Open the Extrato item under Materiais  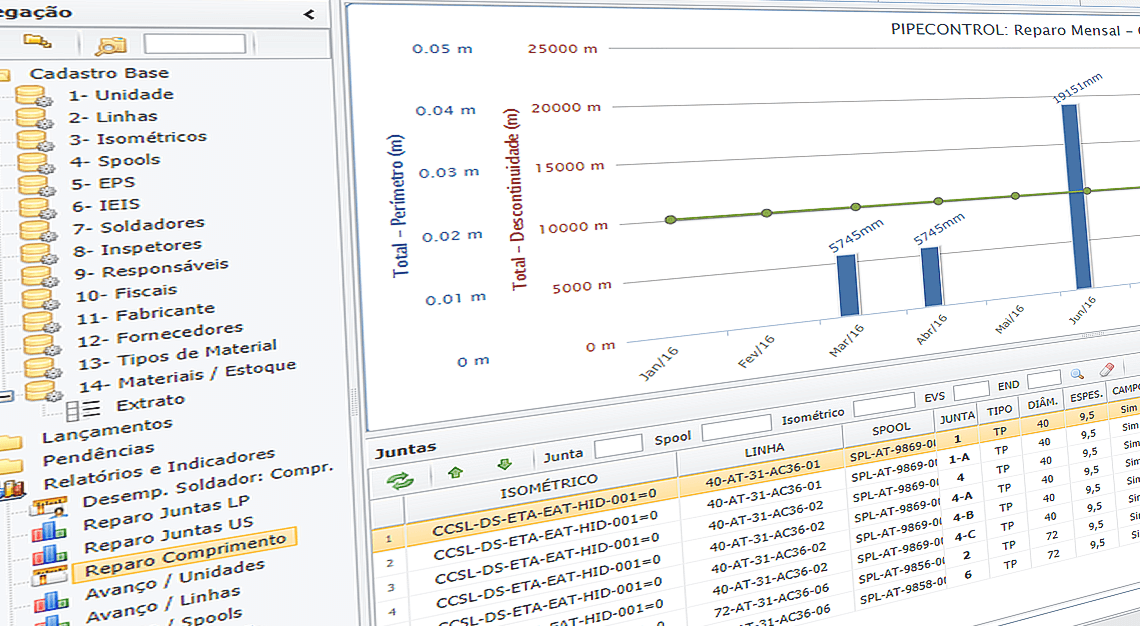tap(150, 401)
